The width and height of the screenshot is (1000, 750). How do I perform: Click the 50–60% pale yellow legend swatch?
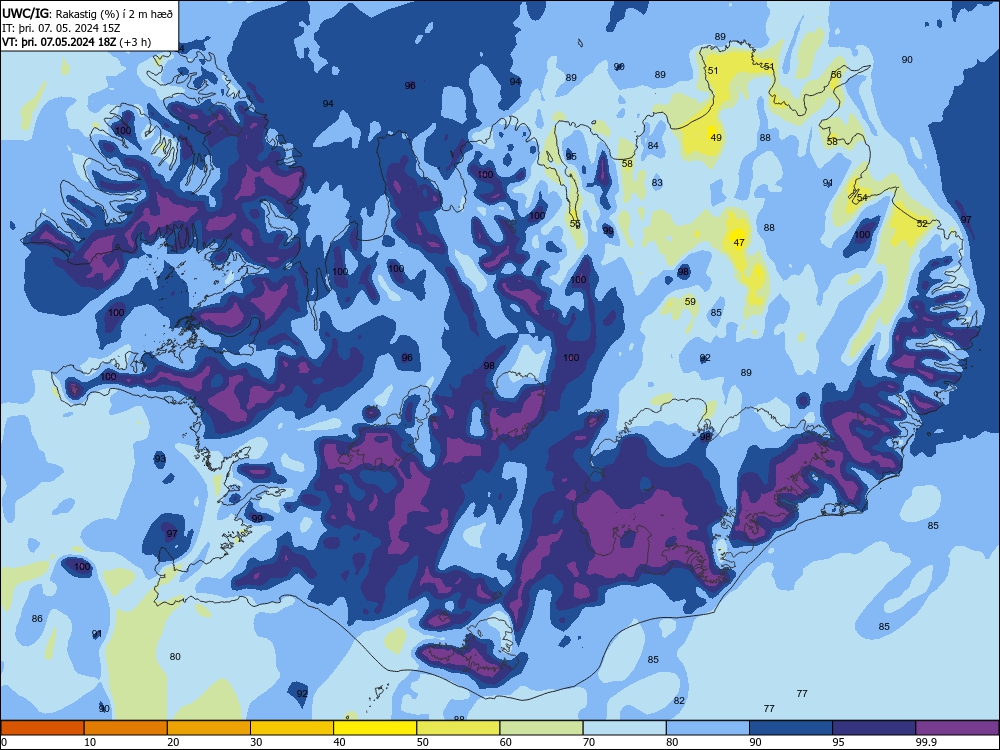tap(459, 728)
